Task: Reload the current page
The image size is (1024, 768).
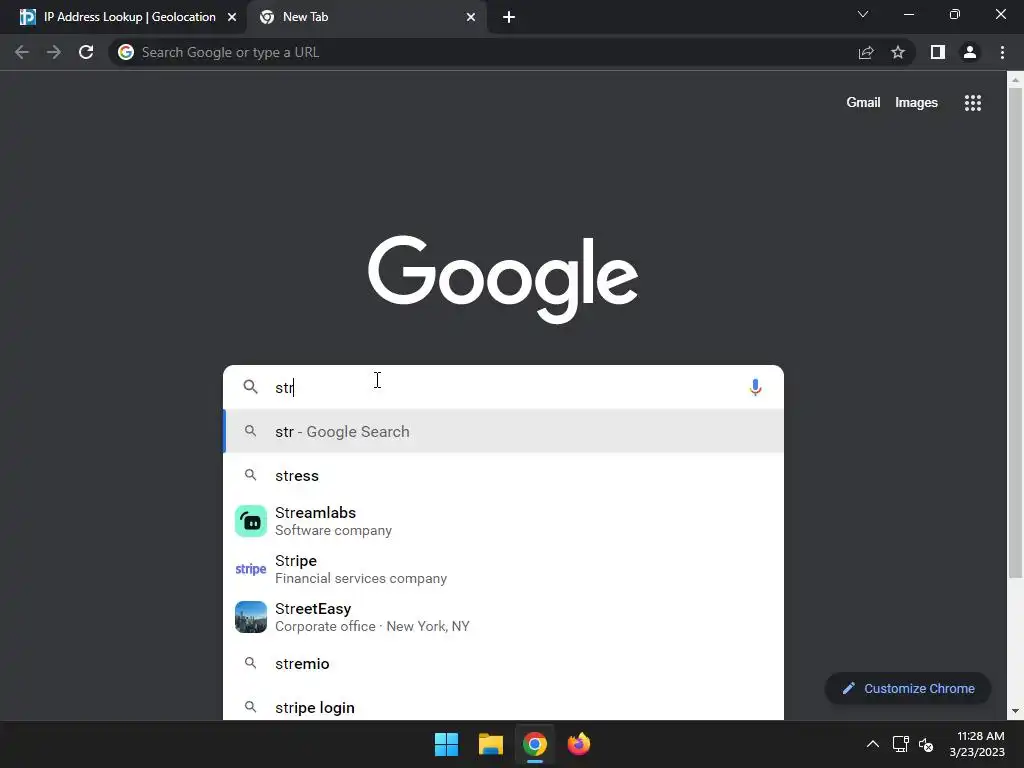Action: pos(86,52)
